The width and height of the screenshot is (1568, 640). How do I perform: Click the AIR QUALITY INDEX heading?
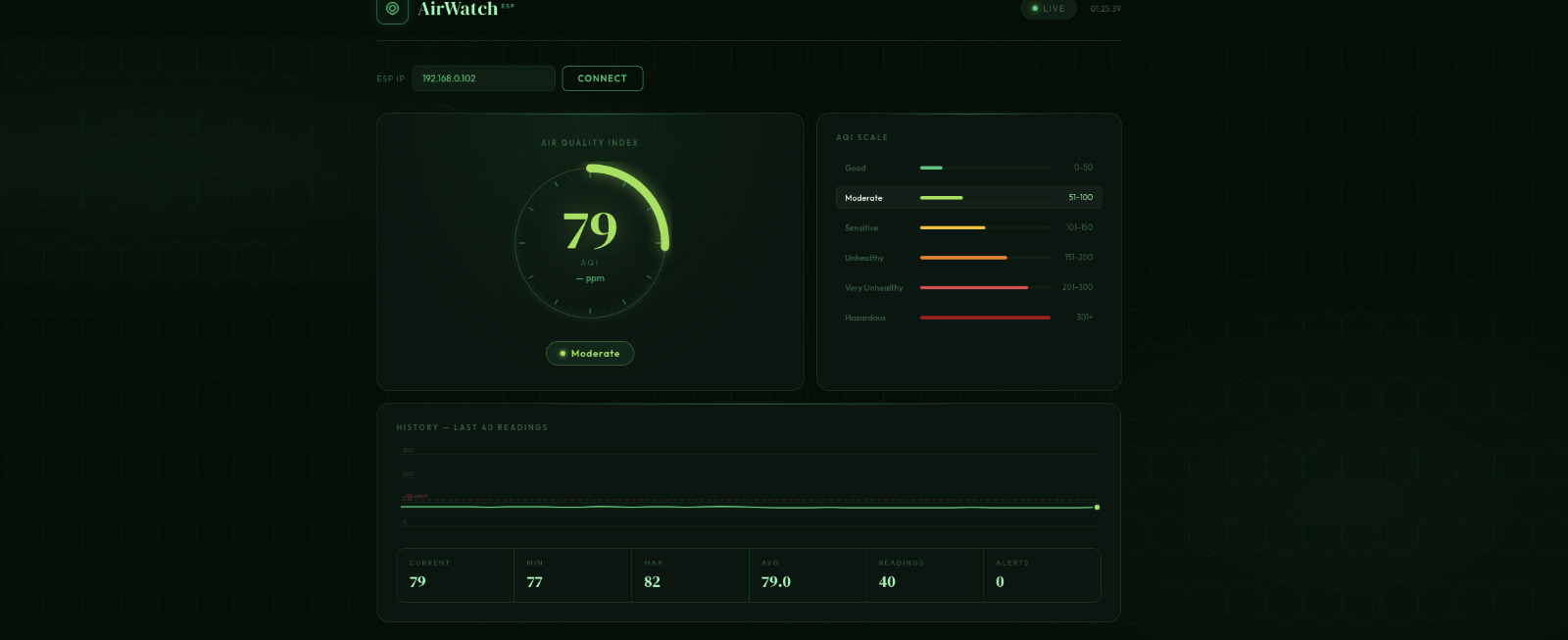(x=590, y=143)
